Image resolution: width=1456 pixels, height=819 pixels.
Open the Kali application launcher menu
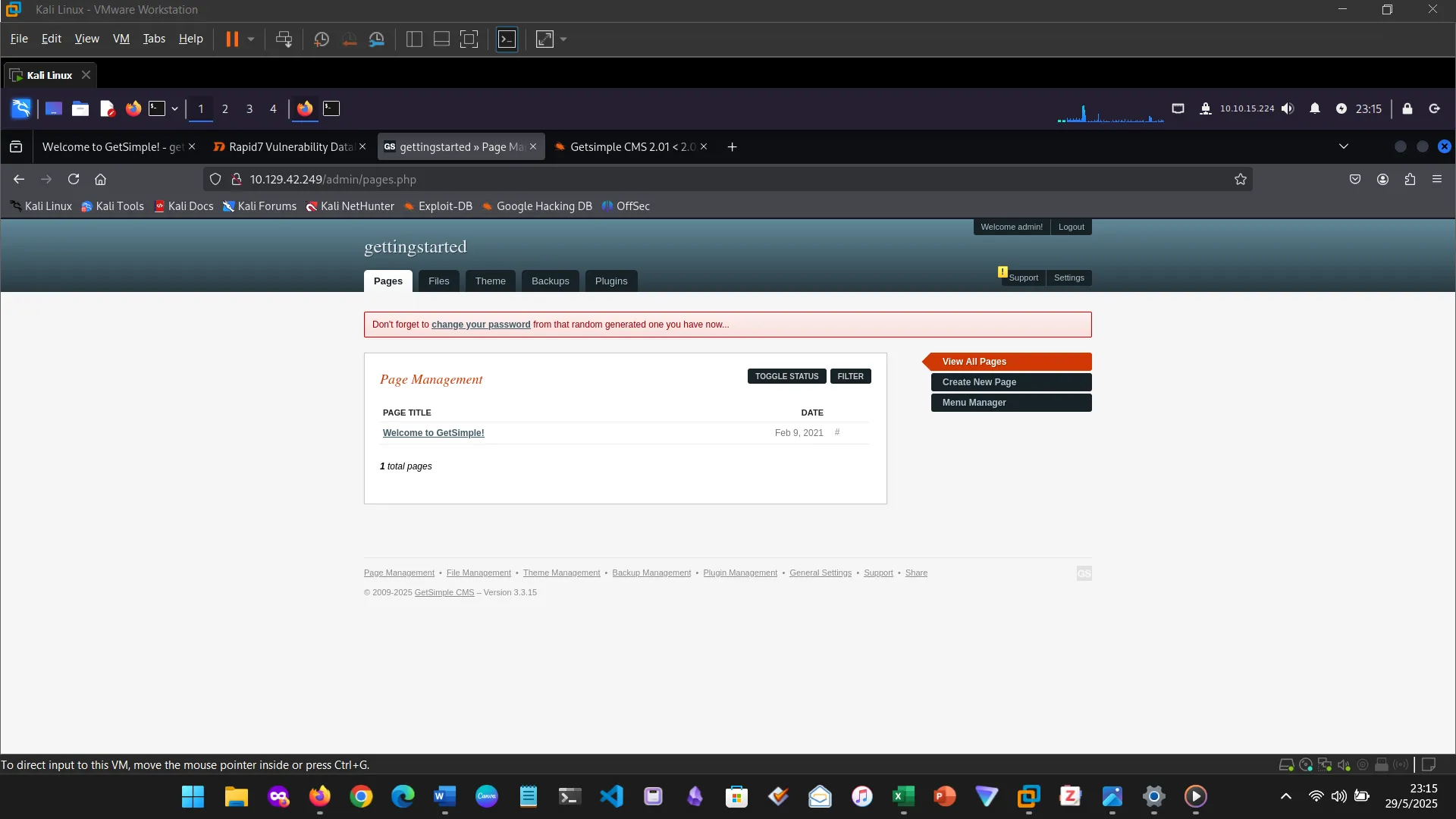(x=20, y=108)
